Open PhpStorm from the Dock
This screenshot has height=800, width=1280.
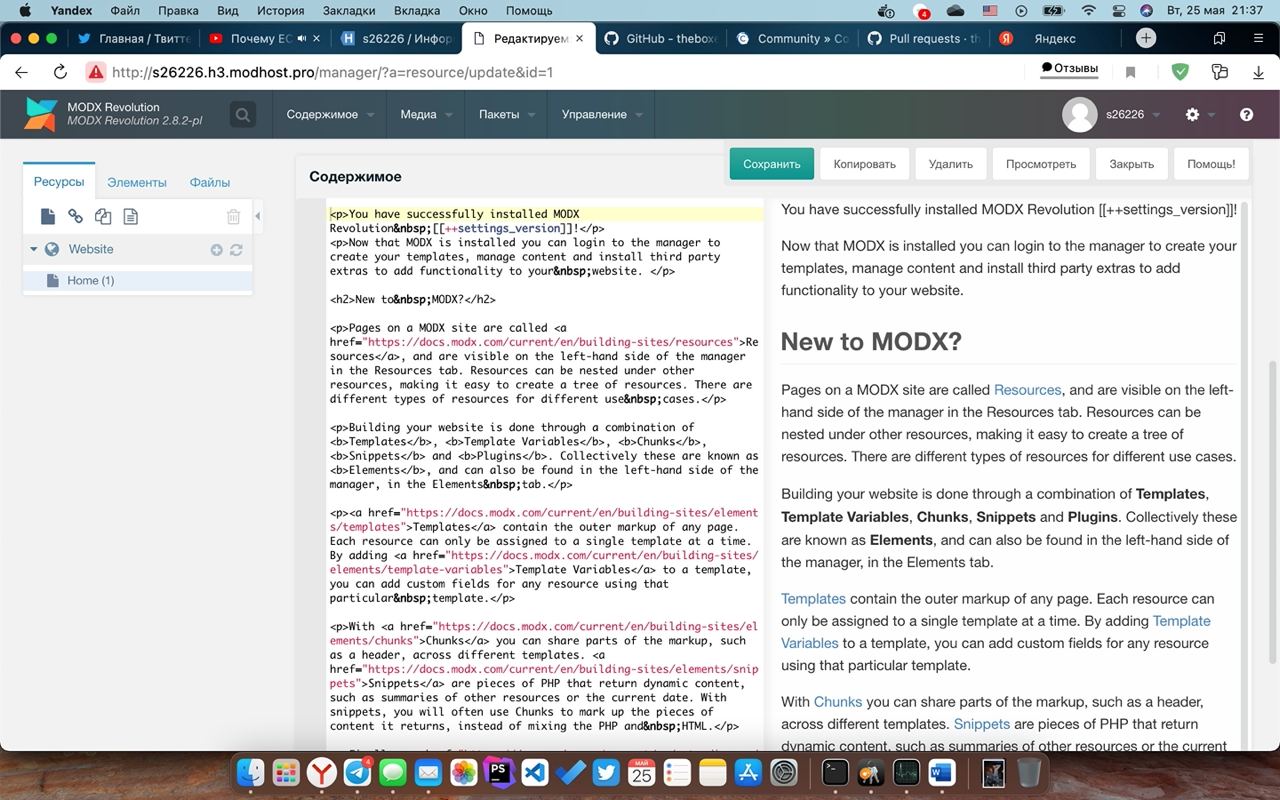(x=498, y=772)
